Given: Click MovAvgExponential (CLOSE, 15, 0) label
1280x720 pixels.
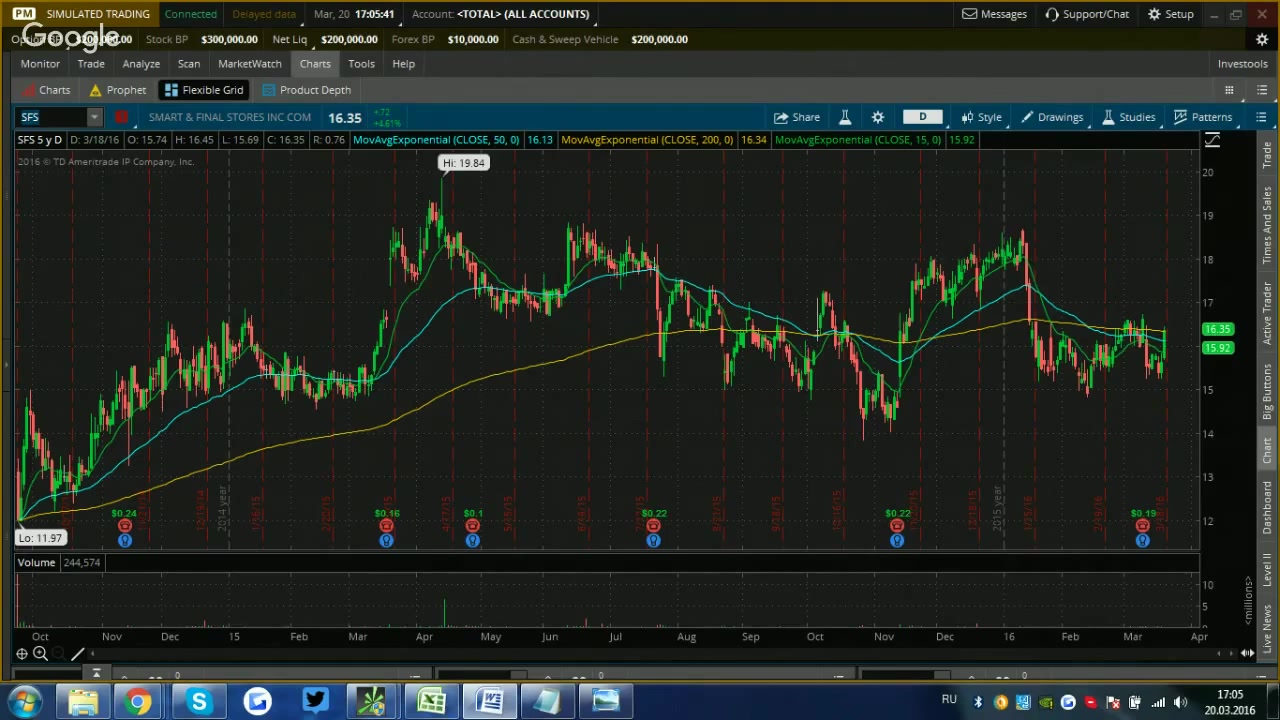Looking at the screenshot, I should [x=858, y=140].
